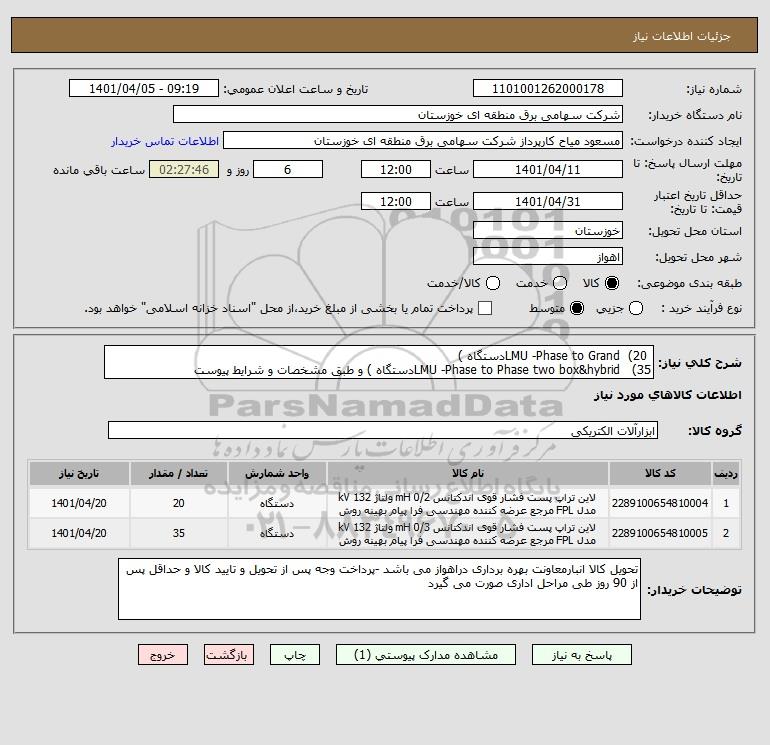This screenshot has height=745, width=770.
Task: Click the پاسخ به نیاز button
Action: coord(582,655)
